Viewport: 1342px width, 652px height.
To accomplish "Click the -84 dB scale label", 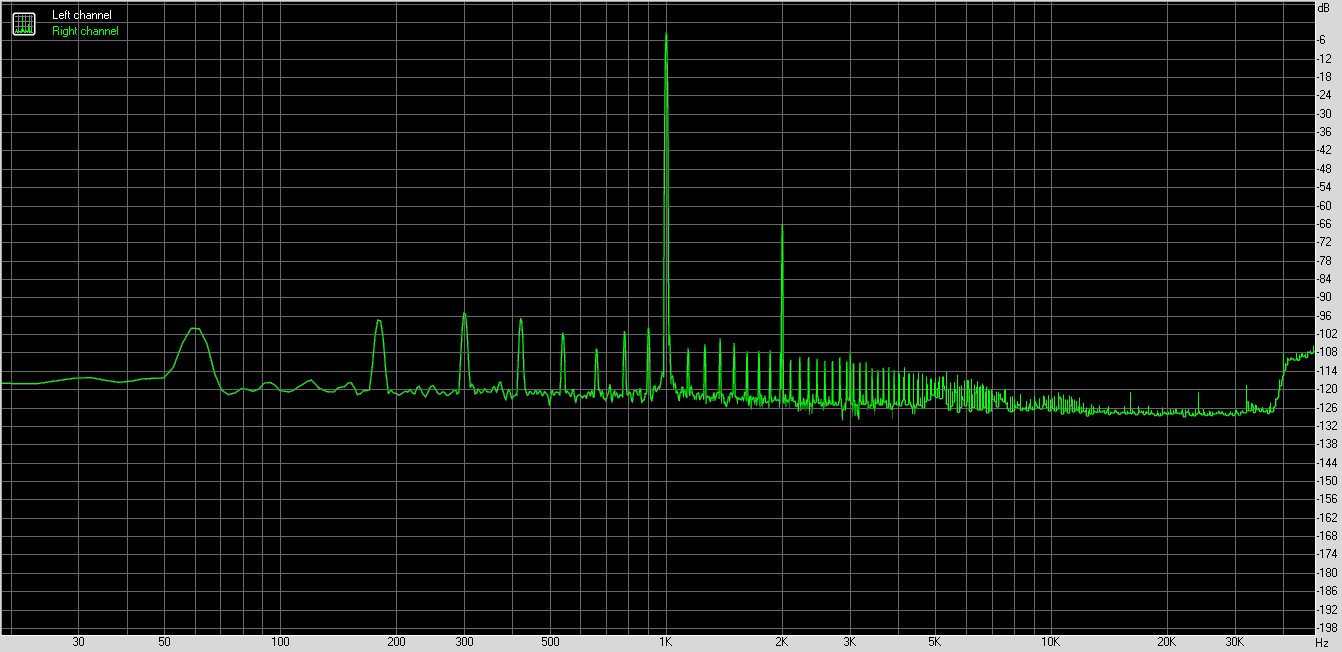I will click(x=1324, y=278).
